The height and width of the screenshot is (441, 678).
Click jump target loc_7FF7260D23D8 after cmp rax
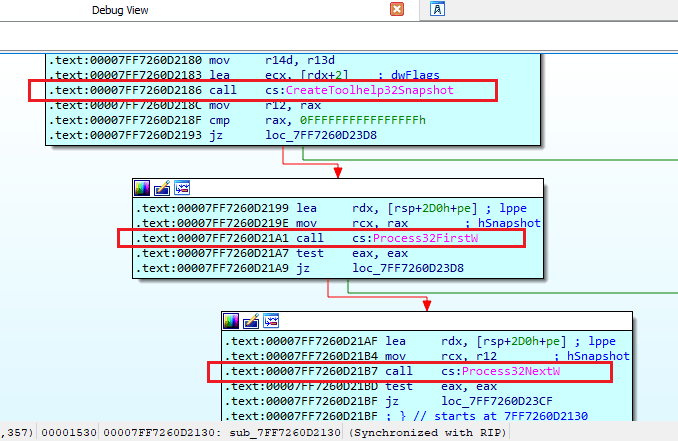321,135
